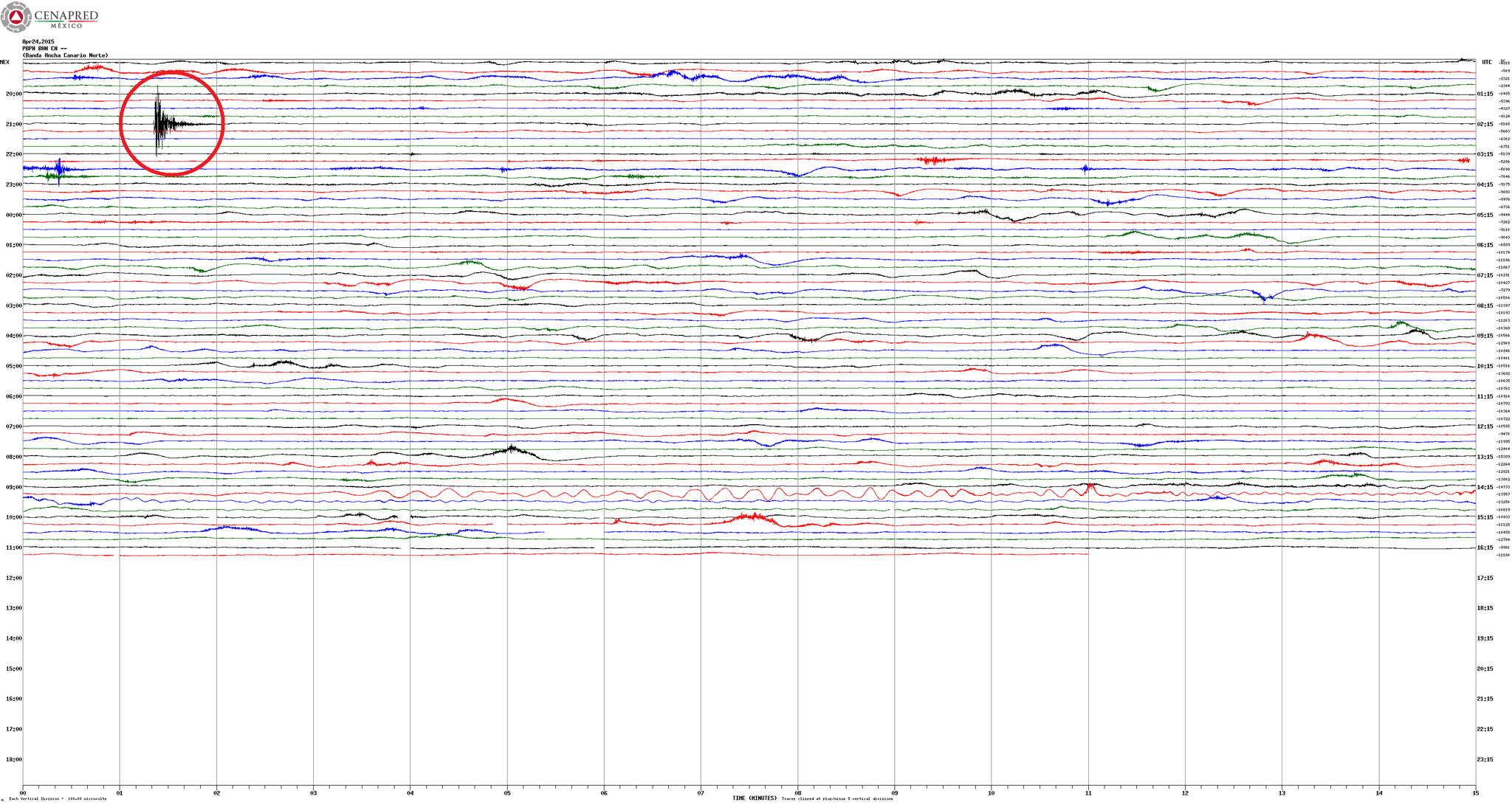Click the 05 minute tick on time axis
This screenshot has height=805, width=1512.
[x=507, y=793]
